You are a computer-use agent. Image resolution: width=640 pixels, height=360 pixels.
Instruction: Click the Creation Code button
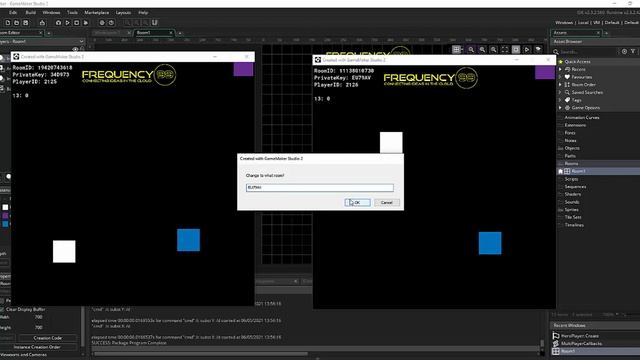[x=47, y=338]
